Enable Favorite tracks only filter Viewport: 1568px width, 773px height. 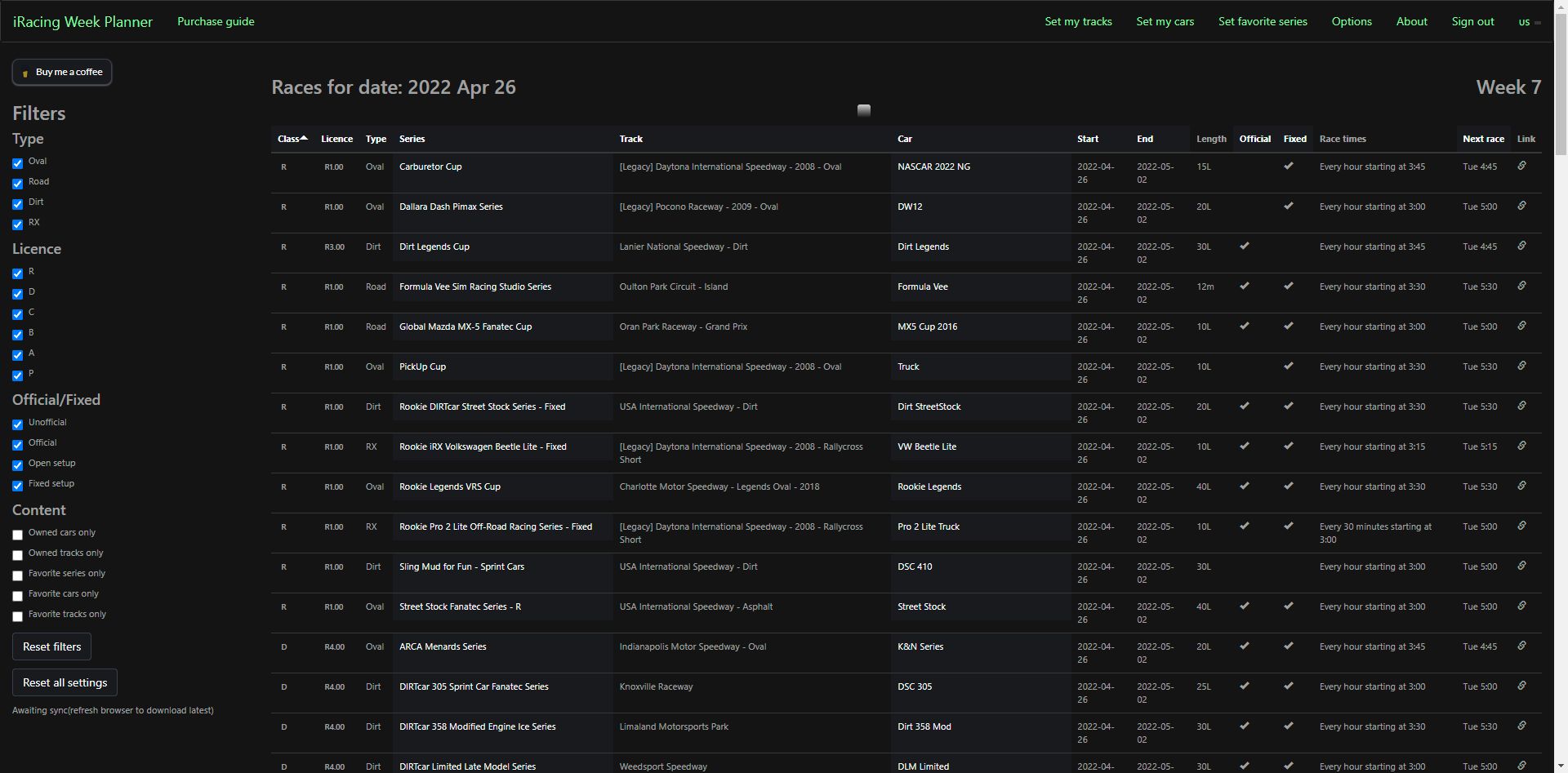pyautogui.click(x=17, y=616)
